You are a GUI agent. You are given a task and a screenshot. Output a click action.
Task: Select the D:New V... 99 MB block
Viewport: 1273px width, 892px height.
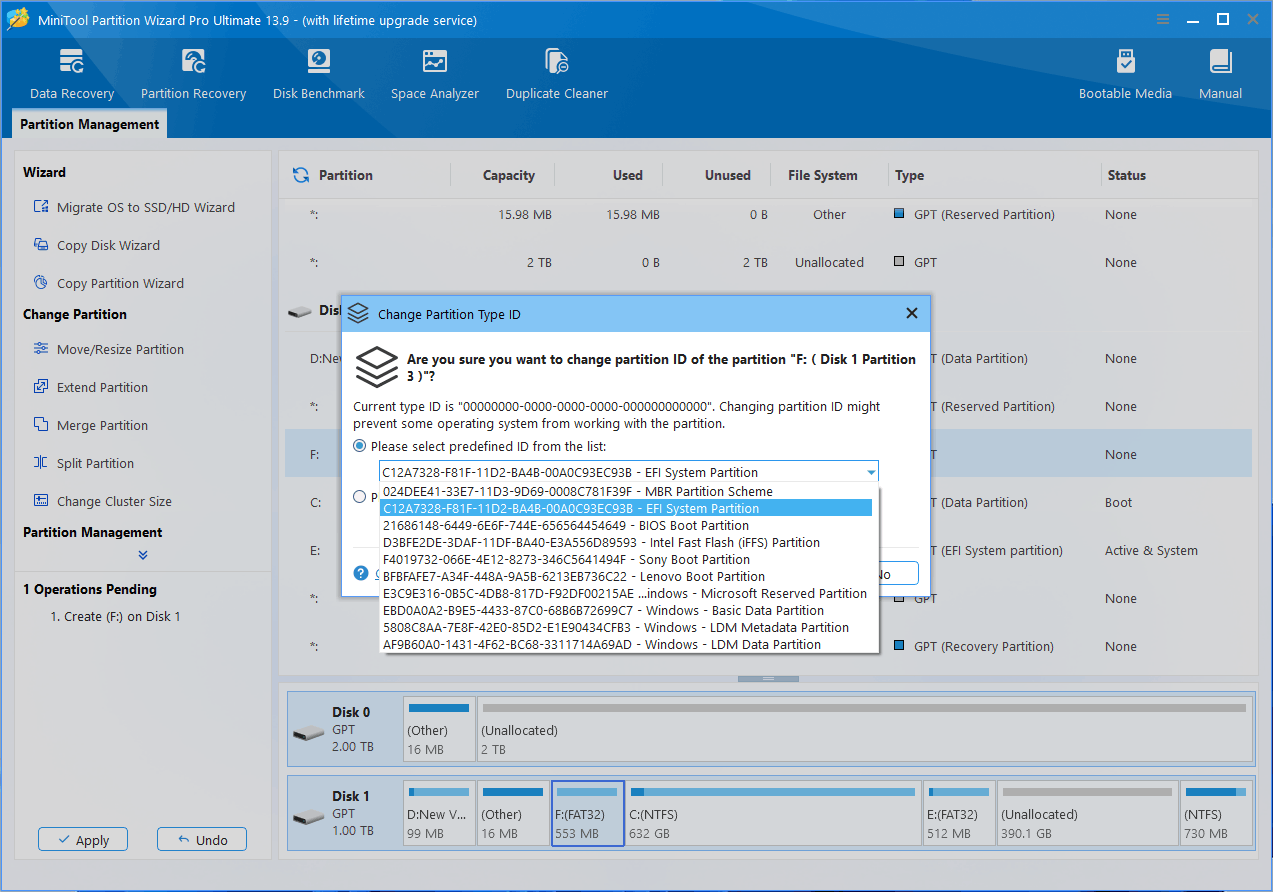[439, 814]
